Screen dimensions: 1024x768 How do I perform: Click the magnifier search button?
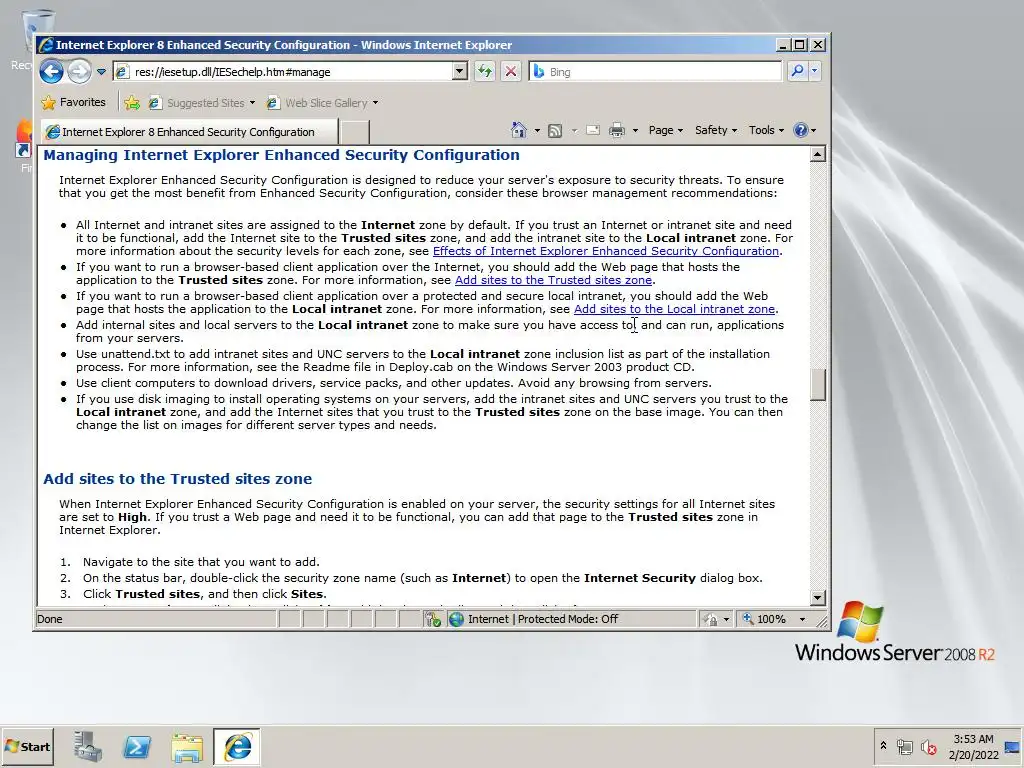tap(797, 71)
